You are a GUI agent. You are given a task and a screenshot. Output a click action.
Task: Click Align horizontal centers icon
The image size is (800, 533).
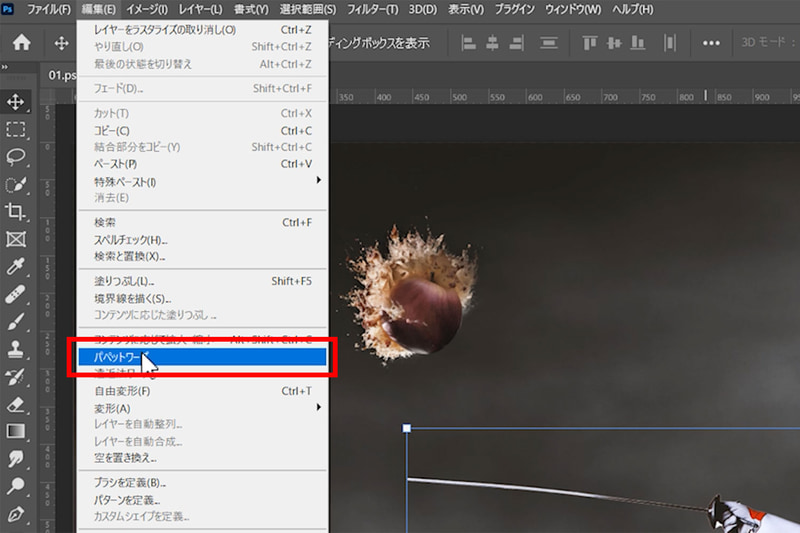point(492,43)
